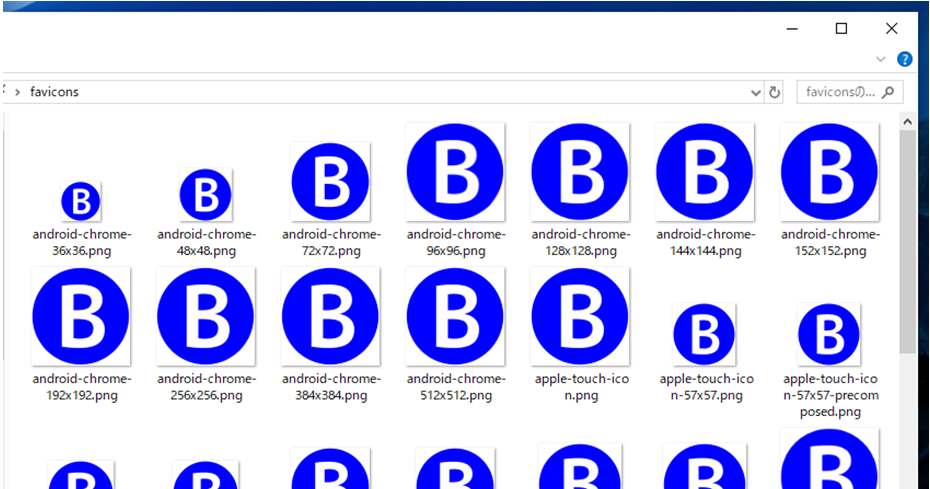Select the android-chrome-144x144.png thumbnail
Image resolution: width=930 pixels, height=489 pixels.
[705, 172]
